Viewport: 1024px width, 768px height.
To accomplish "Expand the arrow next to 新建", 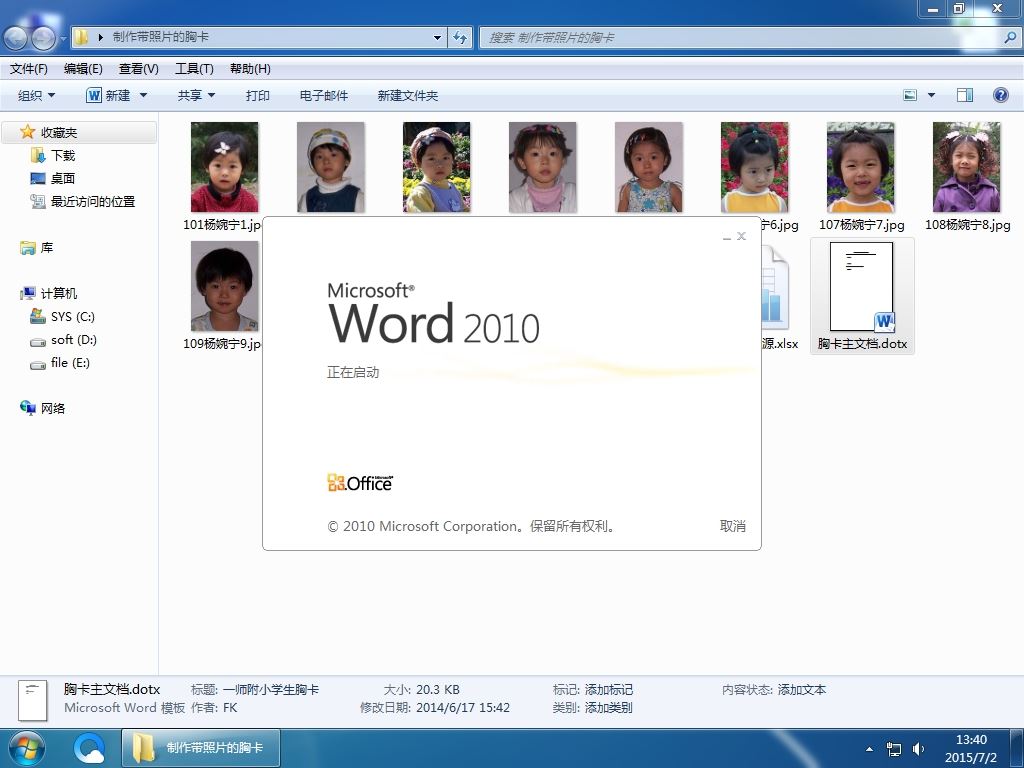I will pyautogui.click(x=143, y=95).
